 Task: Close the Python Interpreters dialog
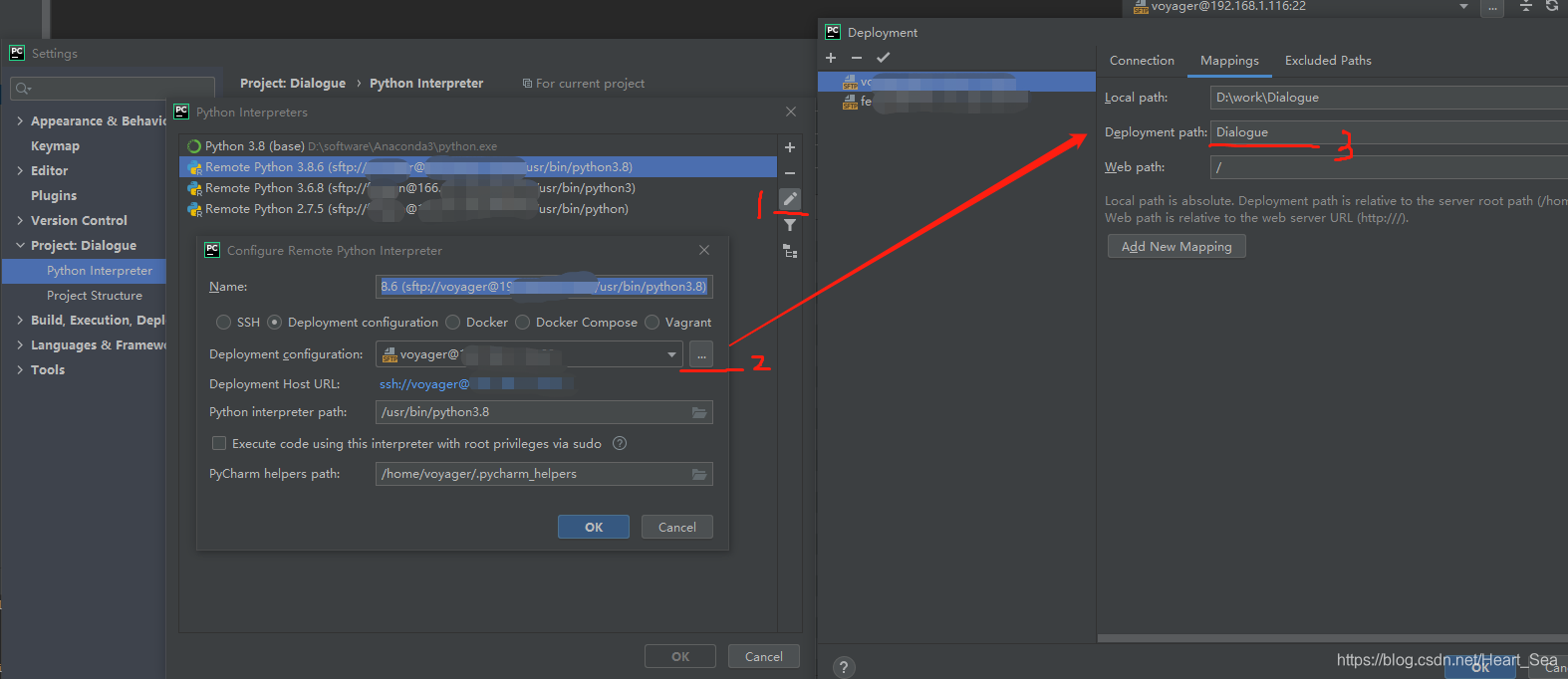791,112
